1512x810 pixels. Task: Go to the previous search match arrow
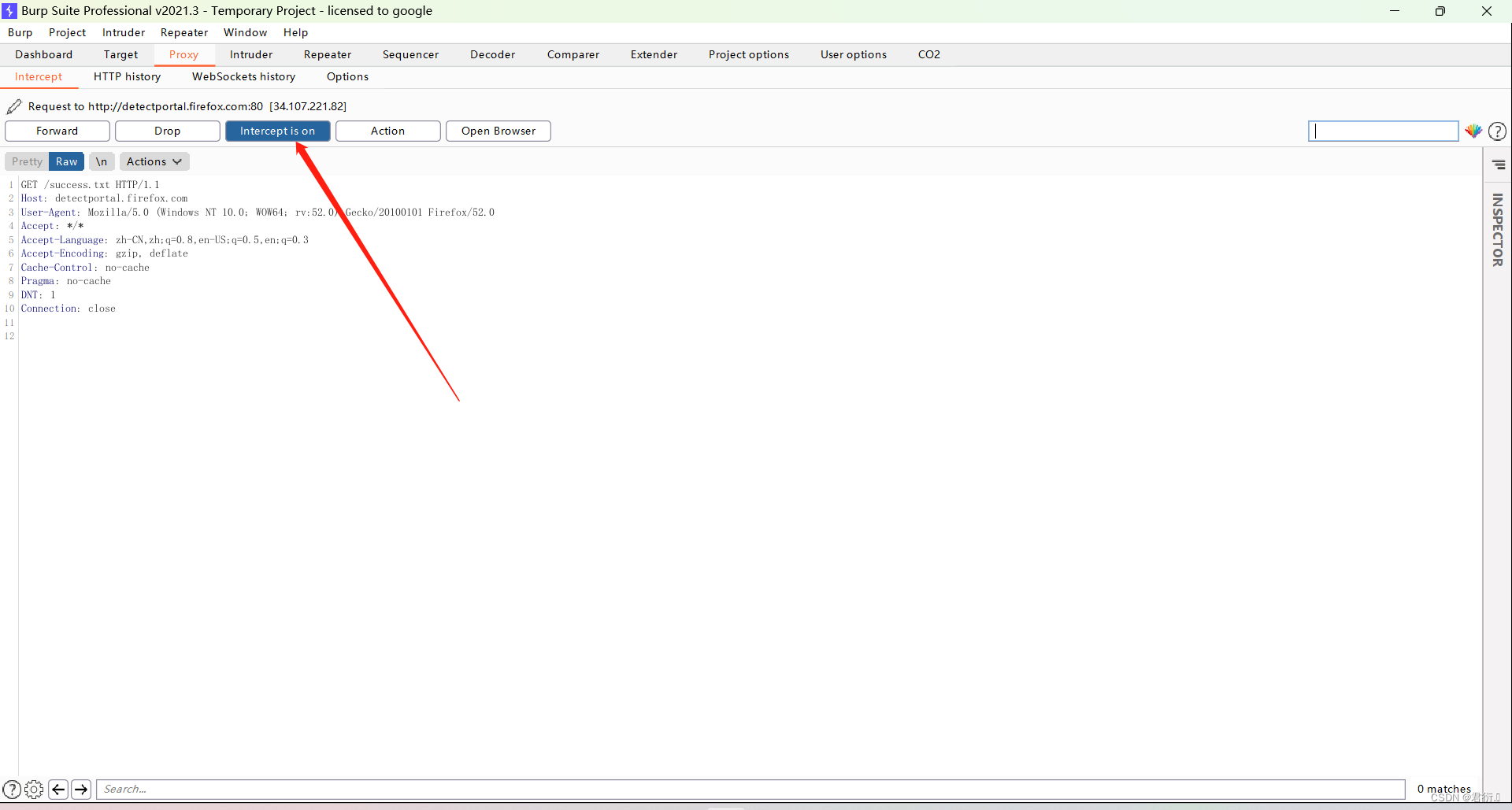point(58,789)
